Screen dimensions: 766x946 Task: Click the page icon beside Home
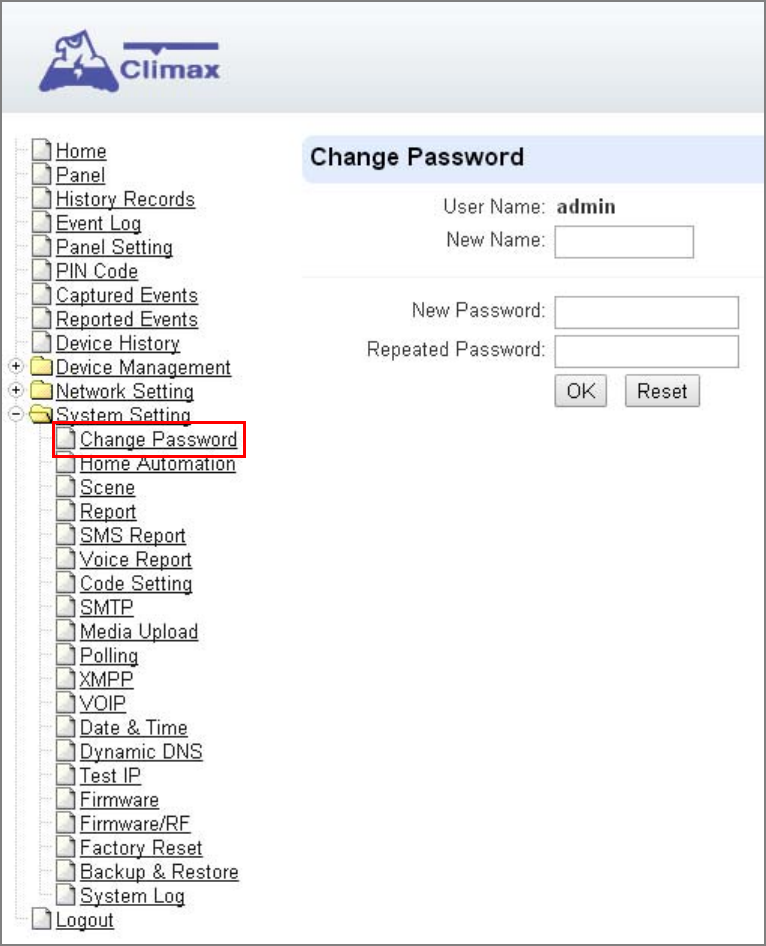42,150
